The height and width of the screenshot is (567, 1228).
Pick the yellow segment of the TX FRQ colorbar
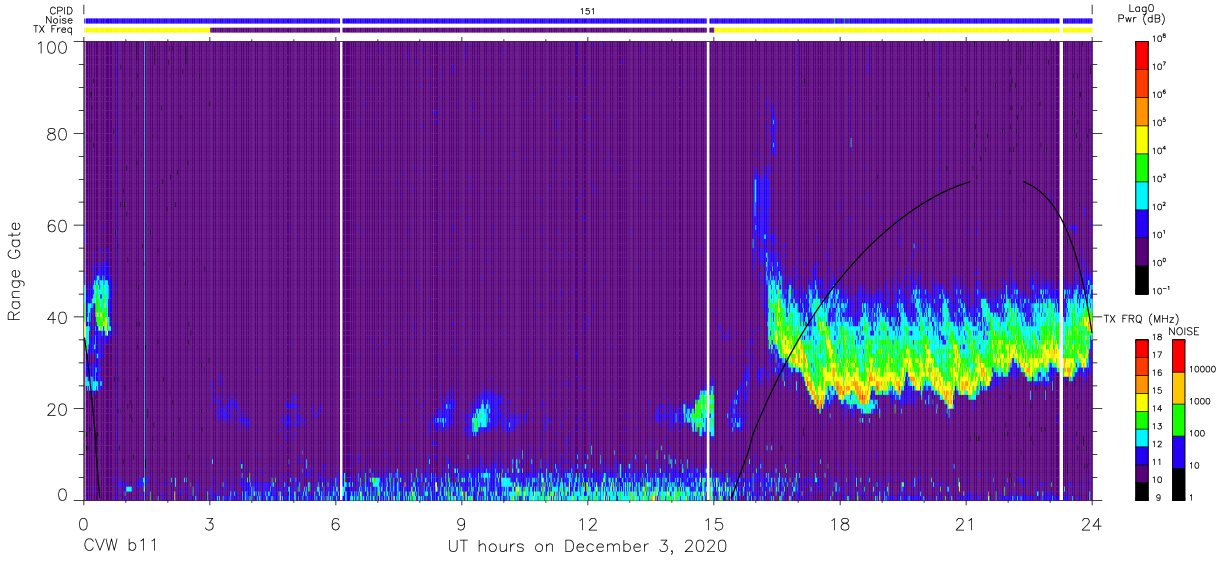(x=1141, y=402)
